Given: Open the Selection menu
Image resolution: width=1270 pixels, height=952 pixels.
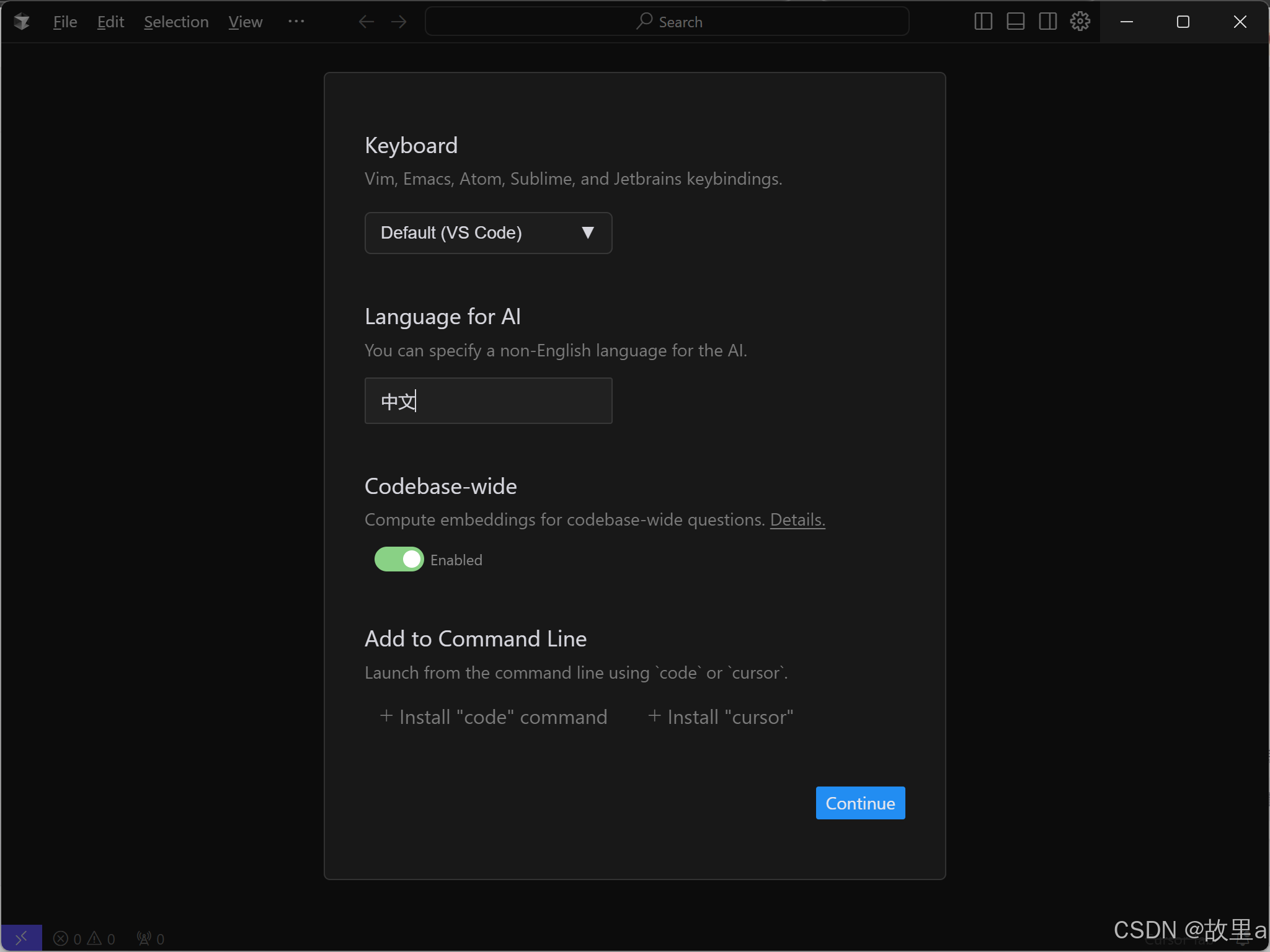Looking at the screenshot, I should 176,22.
